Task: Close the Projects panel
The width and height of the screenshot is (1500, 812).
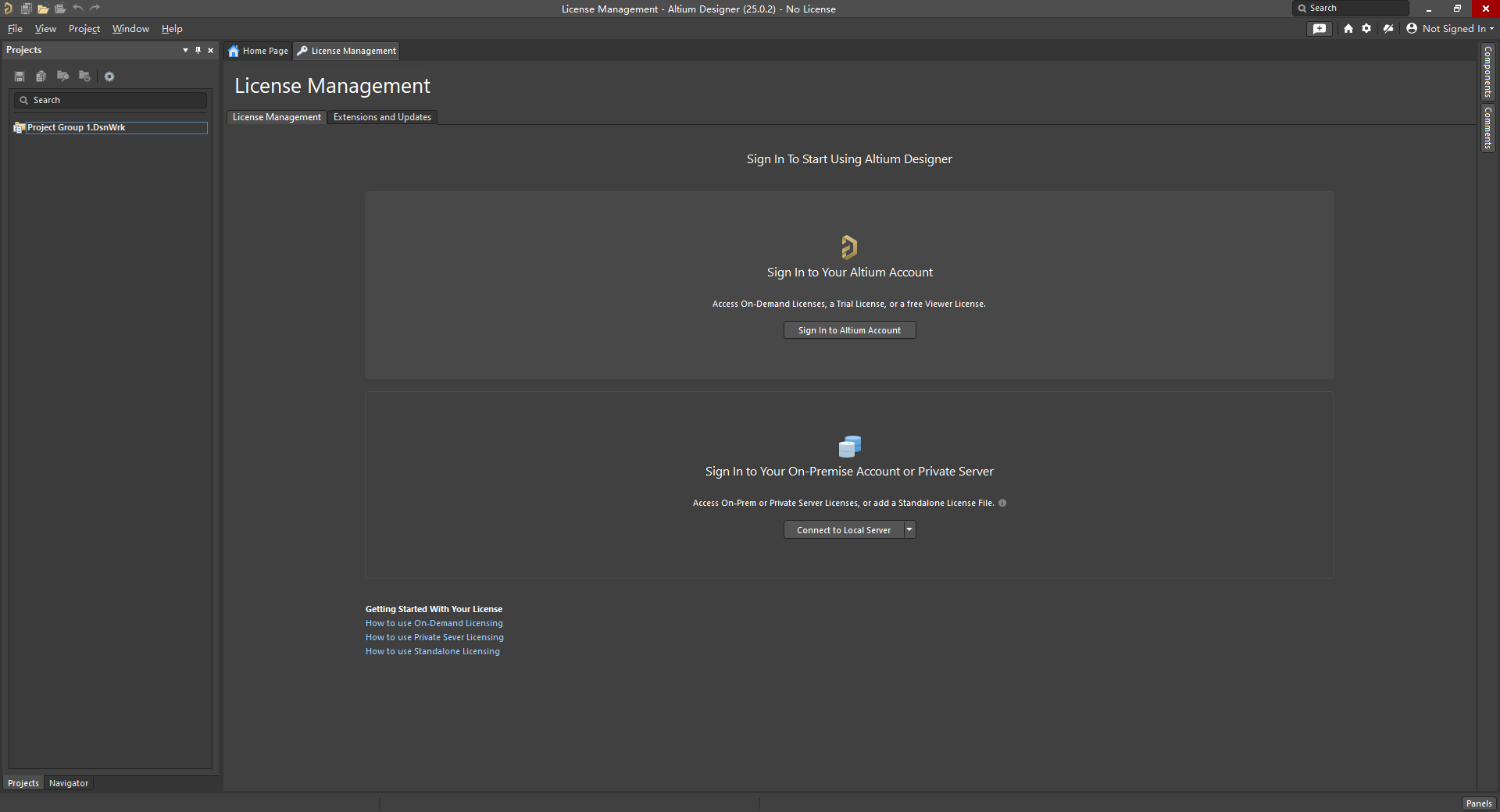Action: 210,50
